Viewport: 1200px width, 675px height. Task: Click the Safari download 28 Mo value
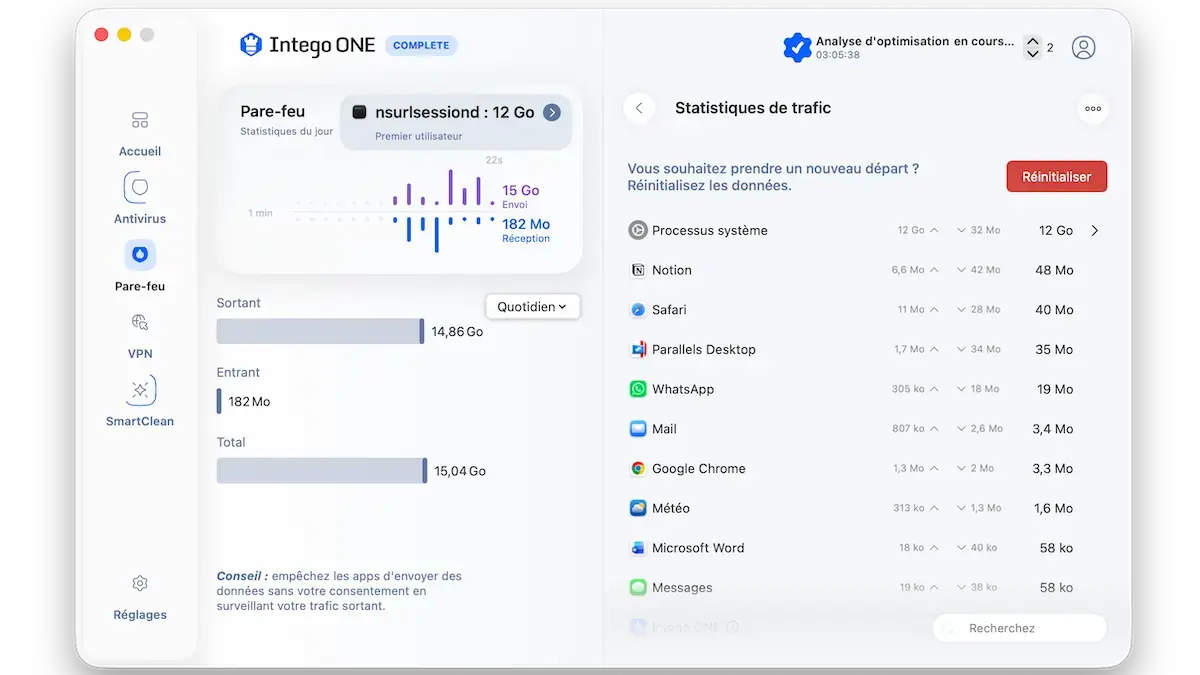click(985, 310)
